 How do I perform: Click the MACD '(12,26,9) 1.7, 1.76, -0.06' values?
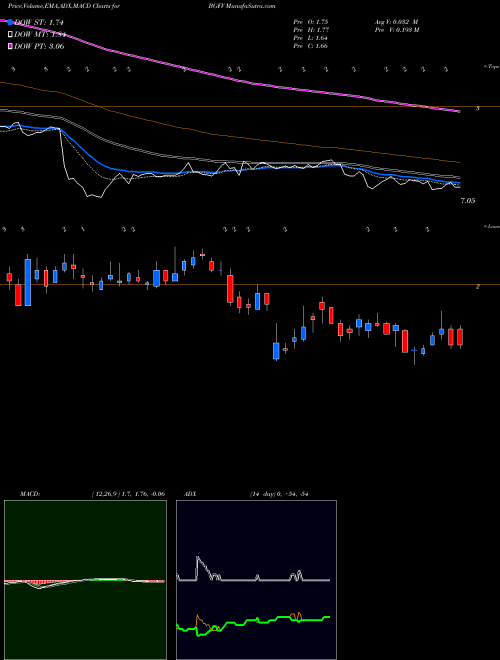(x=128, y=494)
